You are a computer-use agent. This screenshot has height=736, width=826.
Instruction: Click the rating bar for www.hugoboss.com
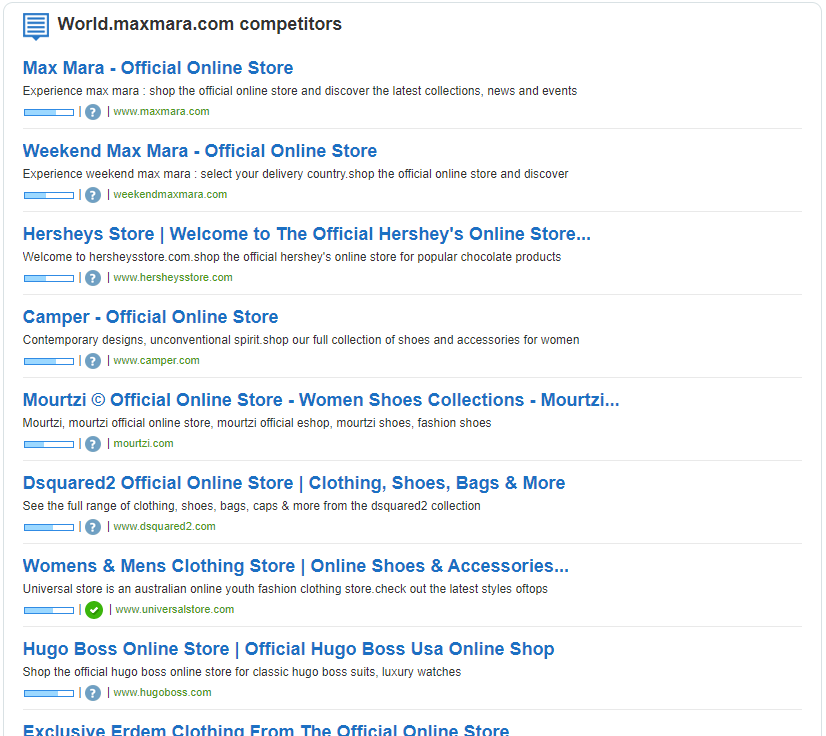[49, 693]
